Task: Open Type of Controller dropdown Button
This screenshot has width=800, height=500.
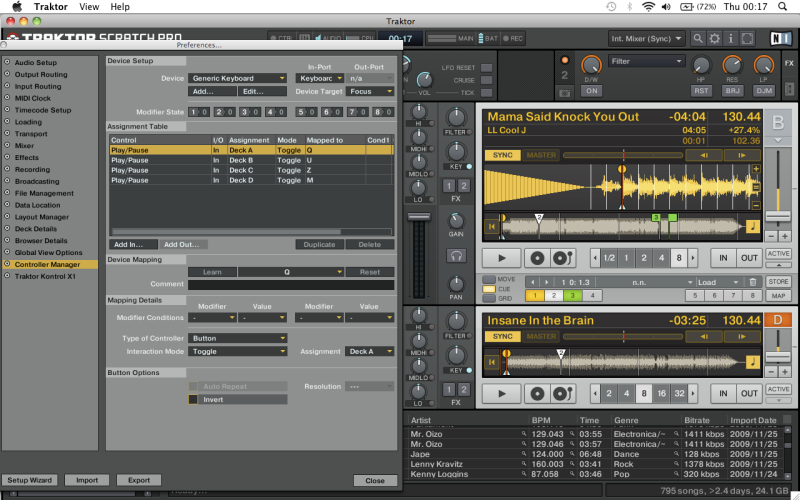Action: pyautogui.click(x=237, y=338)
